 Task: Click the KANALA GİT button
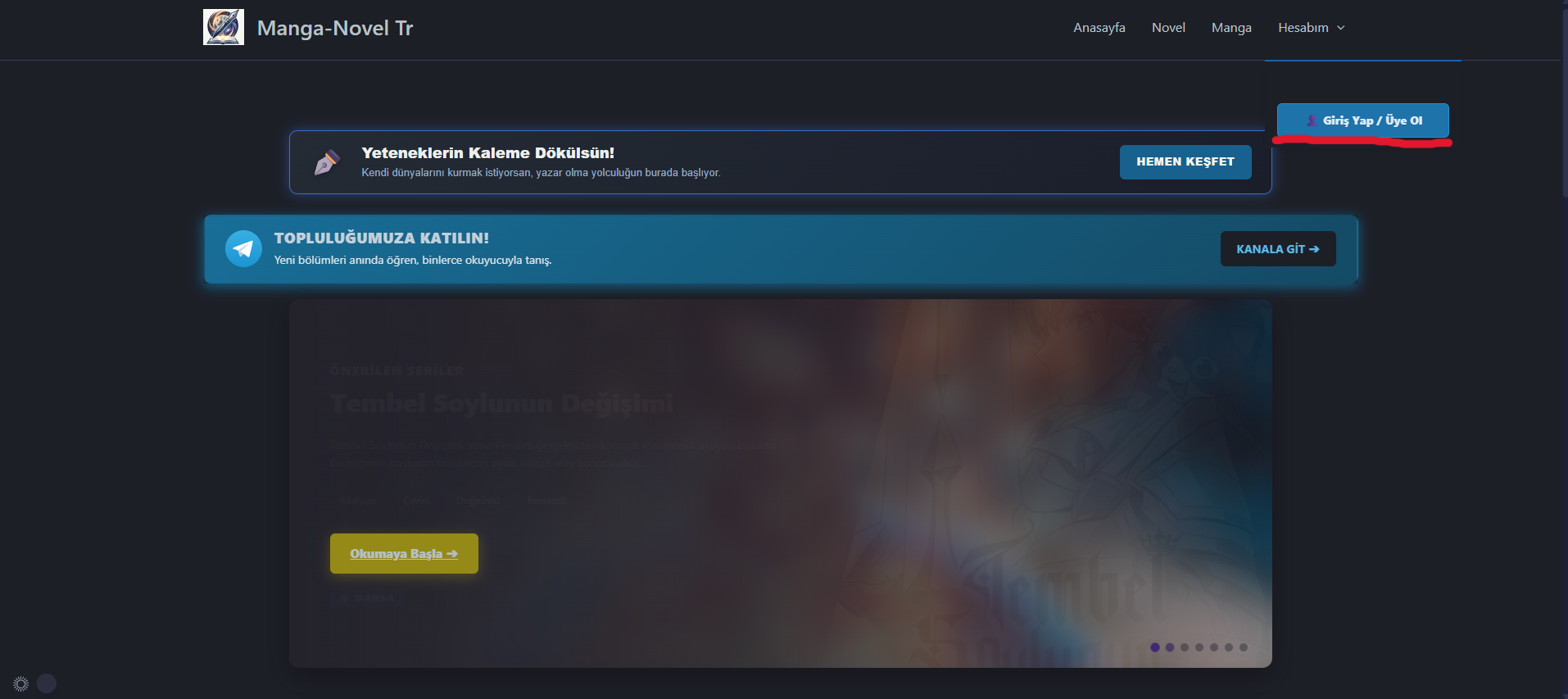point(1277,249)
